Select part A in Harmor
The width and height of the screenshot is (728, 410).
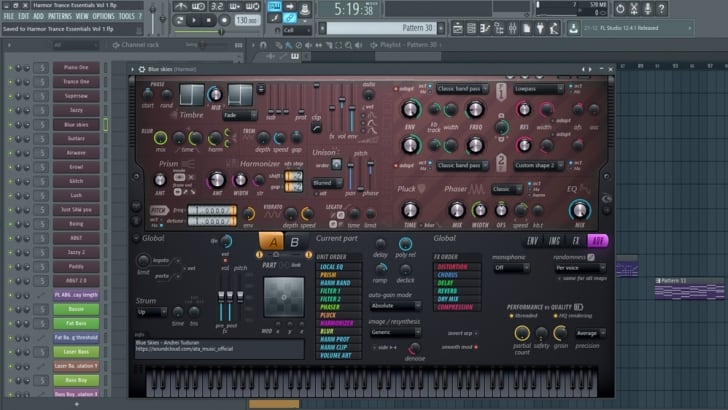272,242
